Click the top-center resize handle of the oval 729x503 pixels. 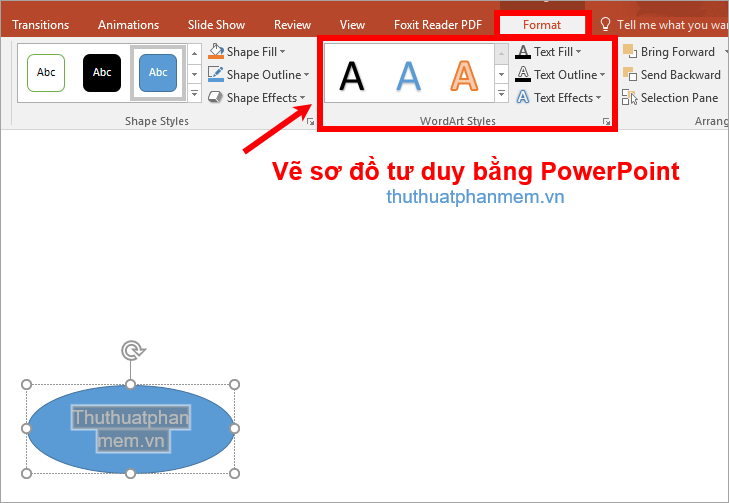tap(131, 384)
